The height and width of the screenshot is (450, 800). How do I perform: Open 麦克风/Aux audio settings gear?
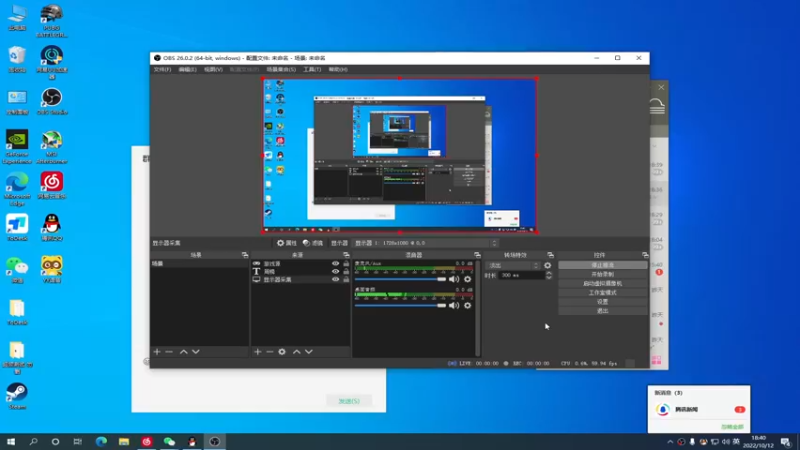467,279
